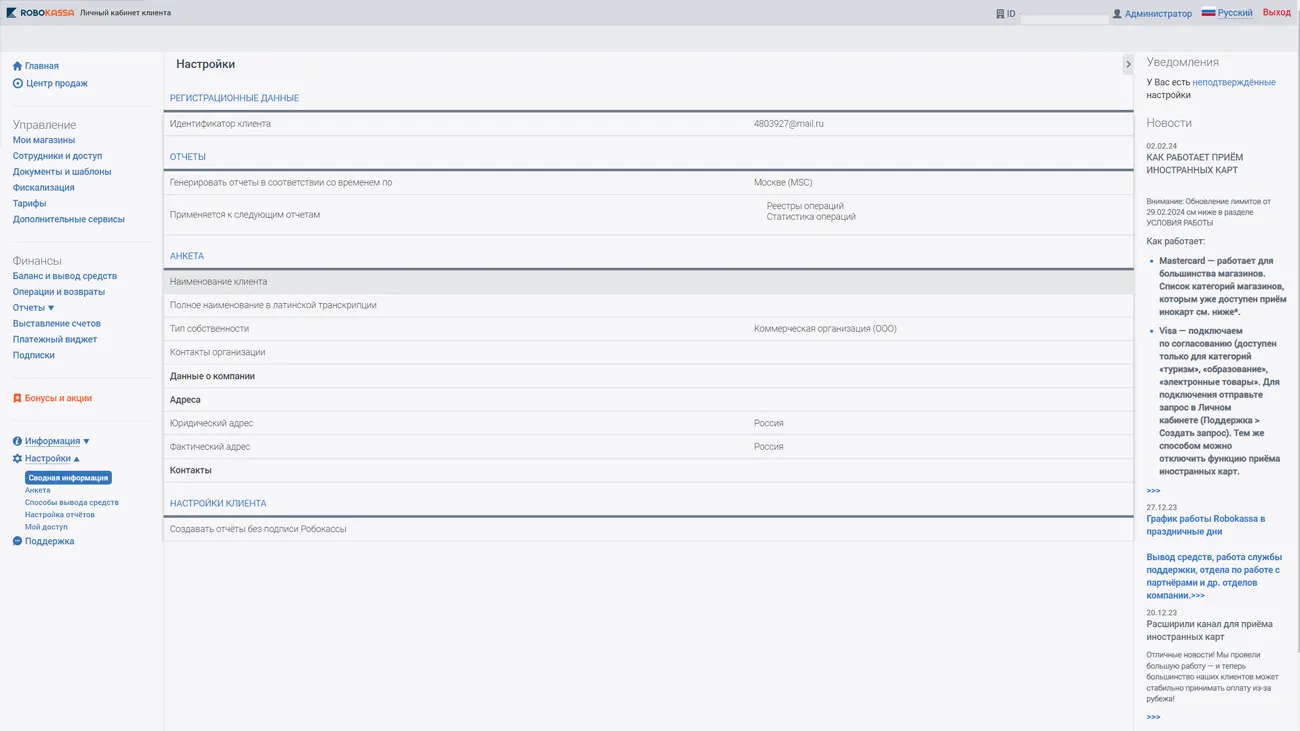The height and width of the screenshot is (731, 1300).
Task: Click the building icon next to ID
Action: (x=1000, y=14)
